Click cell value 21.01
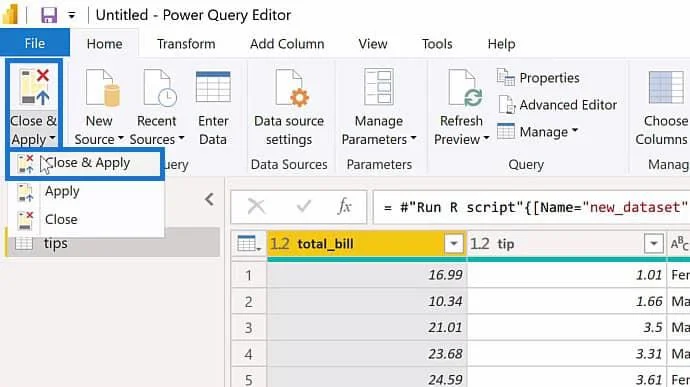The width and height of the screenshot is (690, 387). (367, 328)
